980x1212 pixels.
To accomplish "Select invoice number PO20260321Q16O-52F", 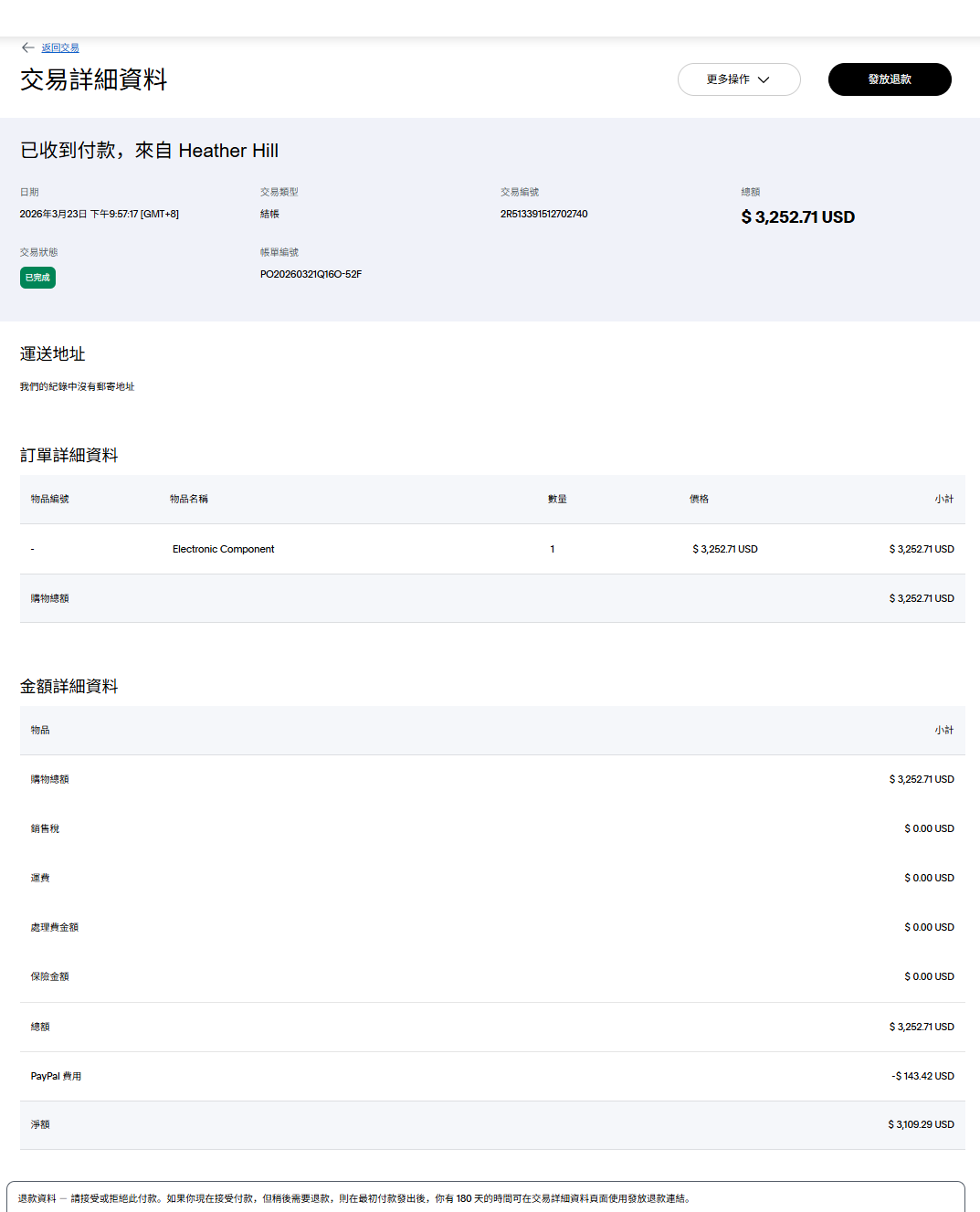I will tap(311, 274).
